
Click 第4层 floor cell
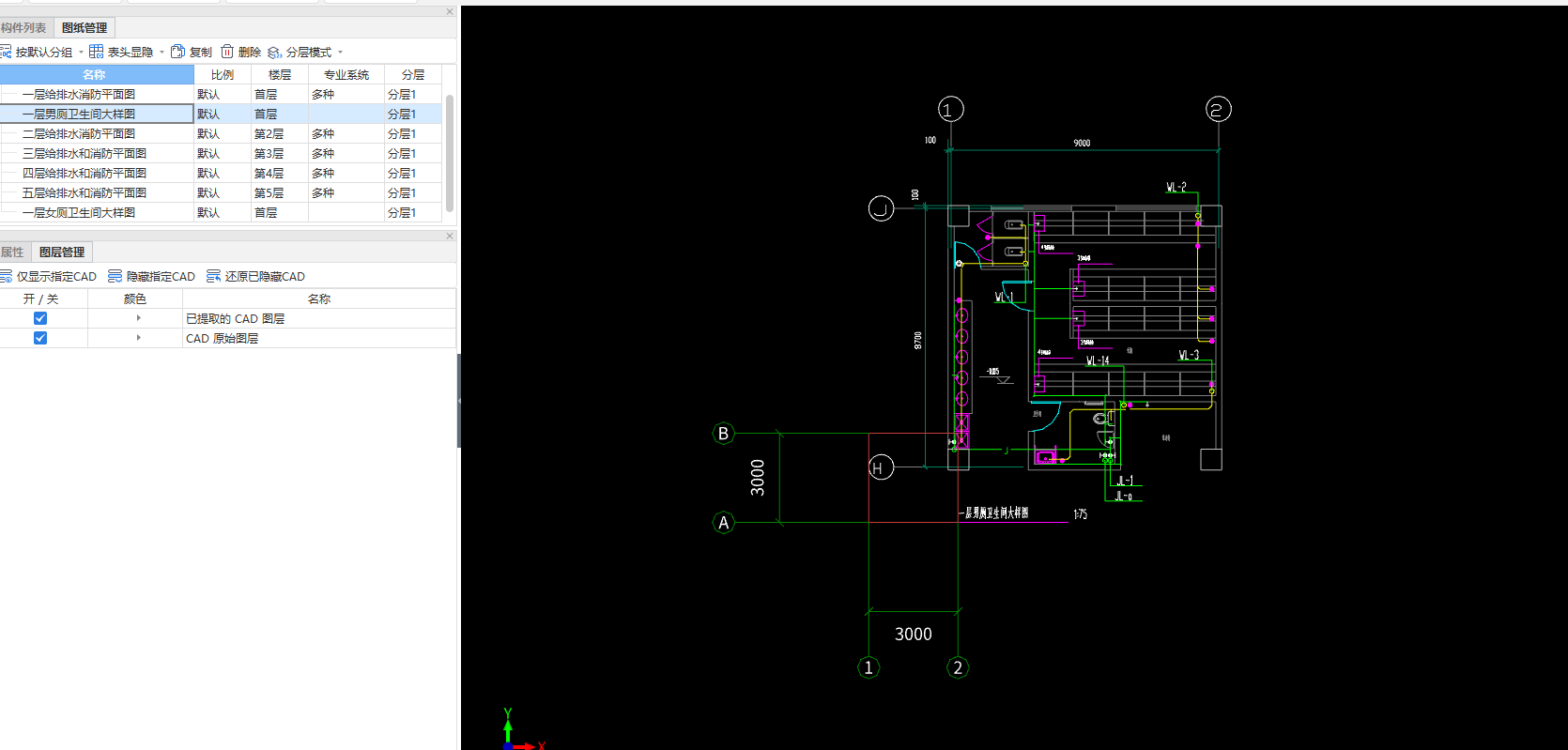pyautogui.click(x=280, y=174)
